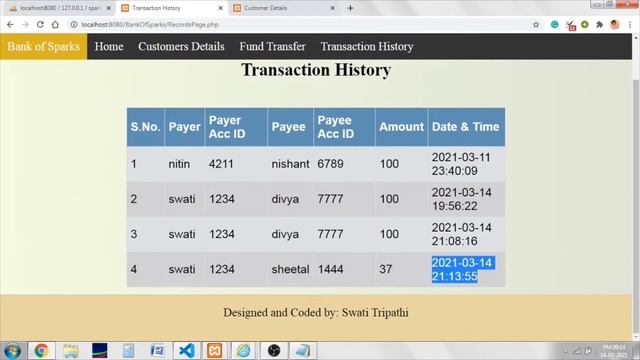
Task: Open Internet Explorer from the taskbar
Action: 244,351
